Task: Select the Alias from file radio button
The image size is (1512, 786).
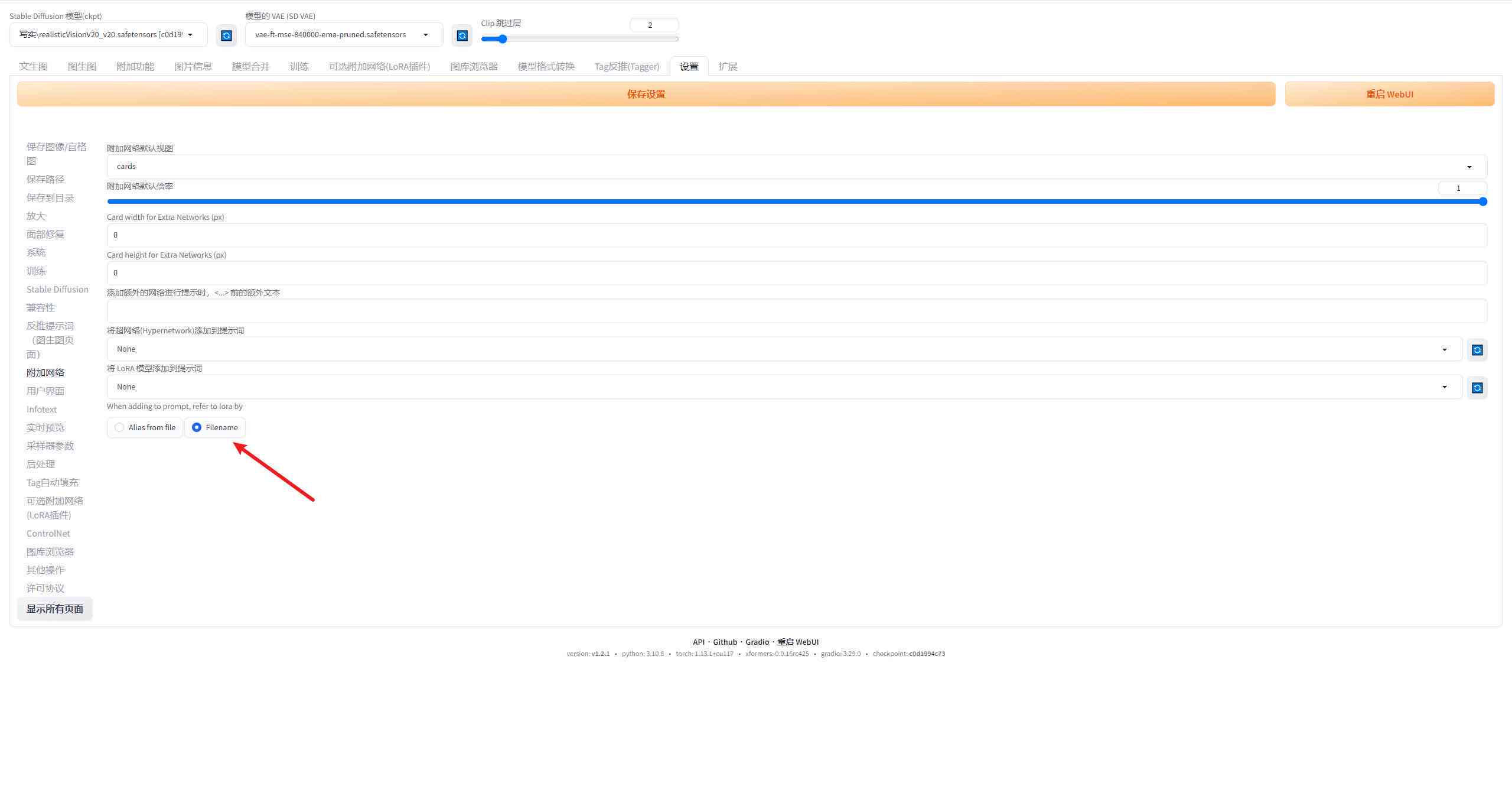Action: click(119, 427)
